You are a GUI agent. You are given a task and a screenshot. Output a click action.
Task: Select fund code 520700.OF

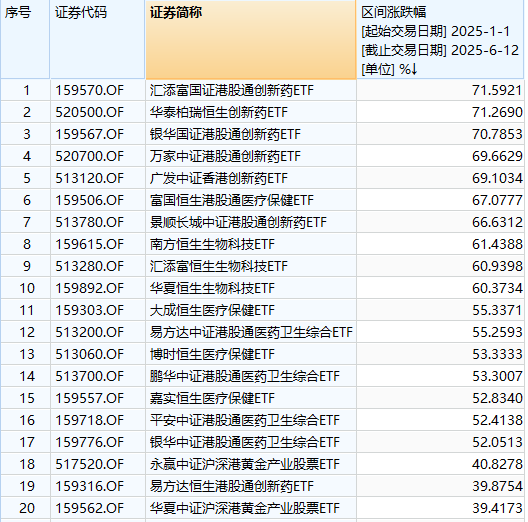point(90,156)
